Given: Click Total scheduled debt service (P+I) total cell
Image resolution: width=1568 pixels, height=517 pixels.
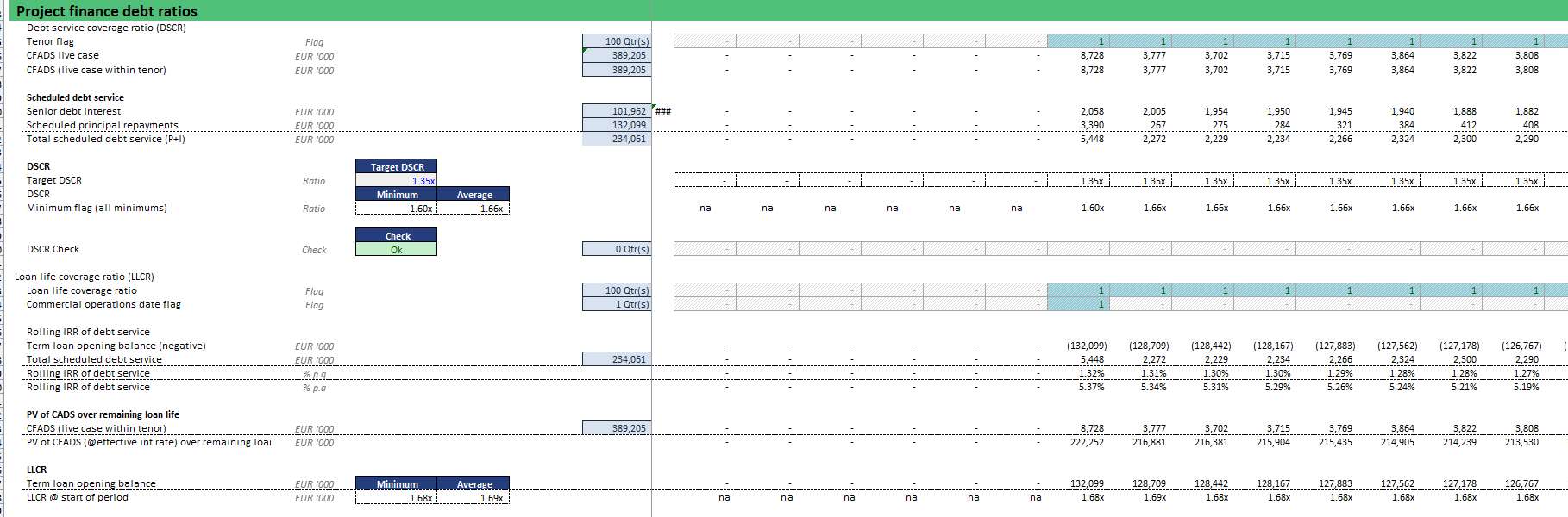Looking at the screenshot, I should pyautogui.click(x=617, y=139).
